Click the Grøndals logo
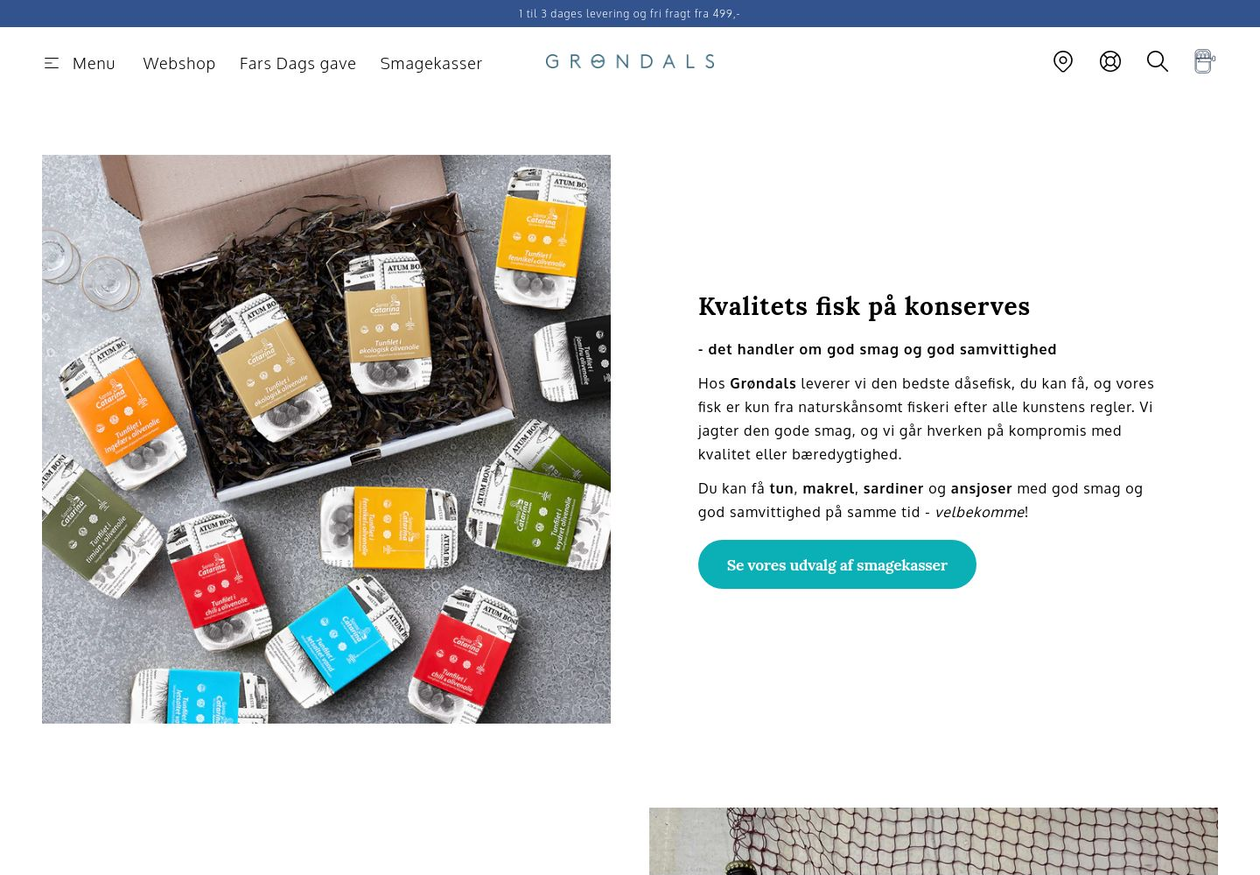The width and height of the screenshot is (1260, 875). tap(630, 61)
